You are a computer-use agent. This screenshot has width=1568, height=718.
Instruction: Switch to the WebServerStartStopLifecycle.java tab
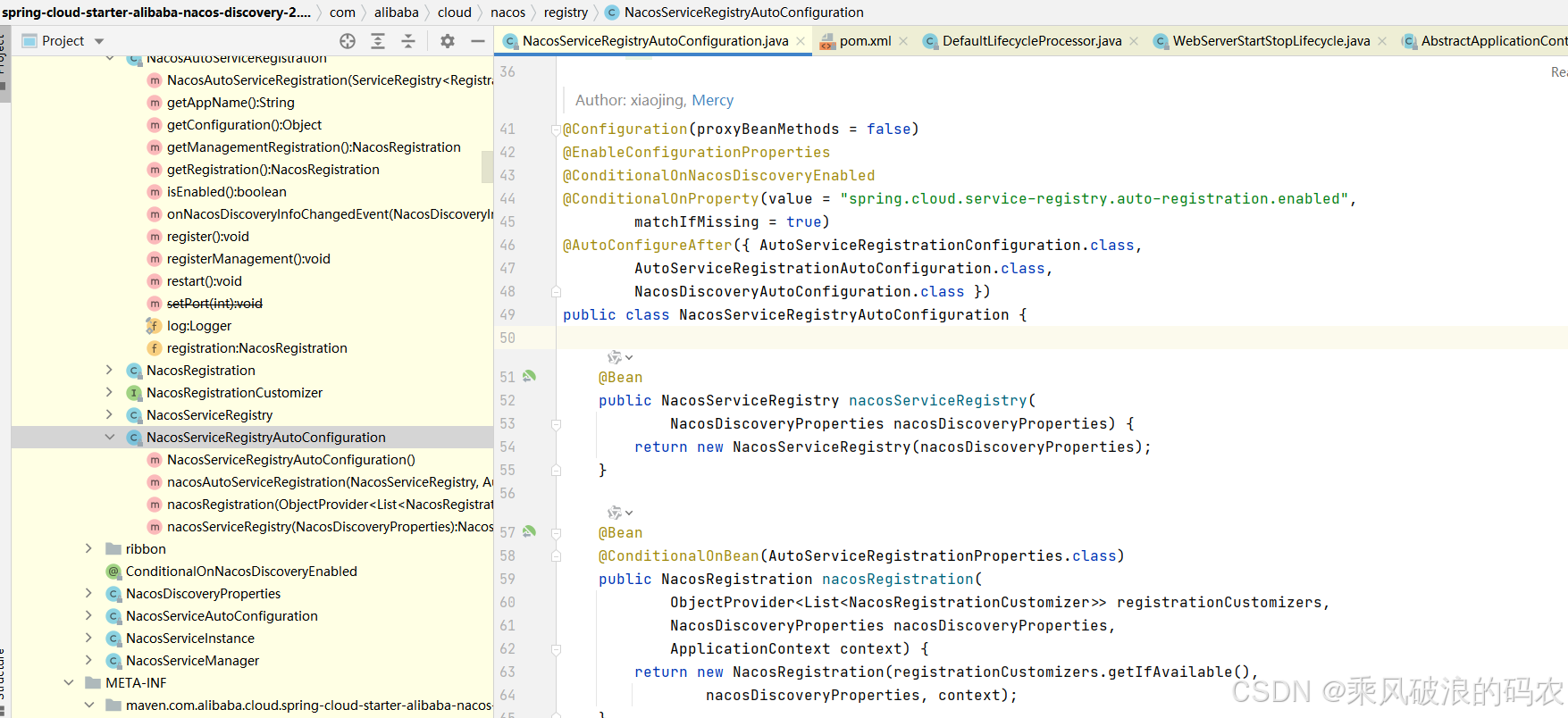click(1270, 41)
